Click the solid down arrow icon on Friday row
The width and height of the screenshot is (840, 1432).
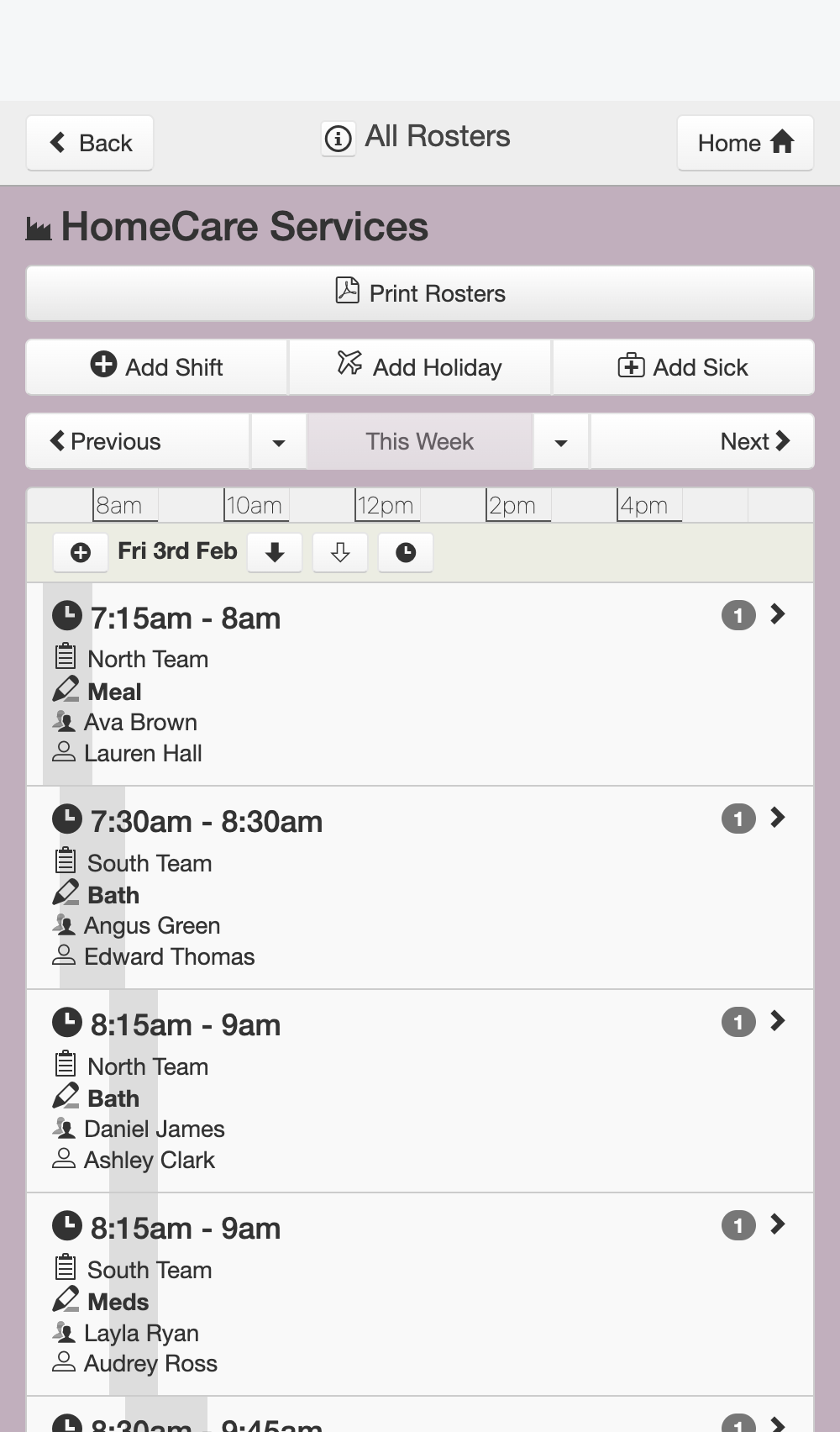(x=275, y=552)
